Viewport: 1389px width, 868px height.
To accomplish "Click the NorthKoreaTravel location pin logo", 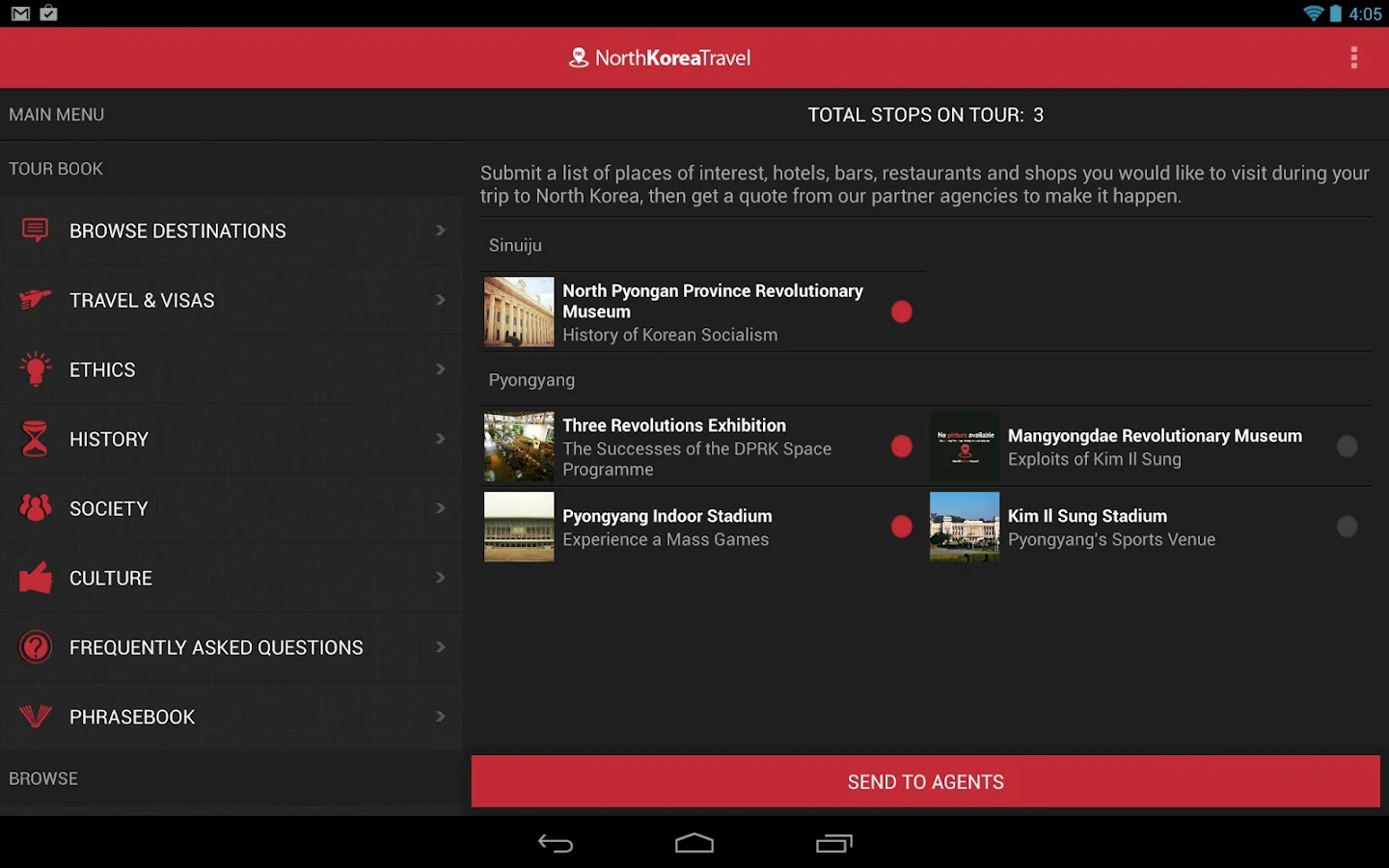I will pyautogui.click(x=578, y=57).
